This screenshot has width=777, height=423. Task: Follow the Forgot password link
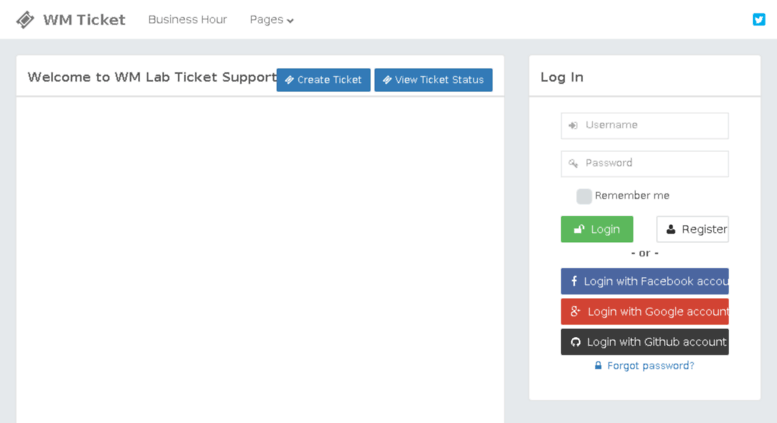pyautogui.click(x=650, y=366)
